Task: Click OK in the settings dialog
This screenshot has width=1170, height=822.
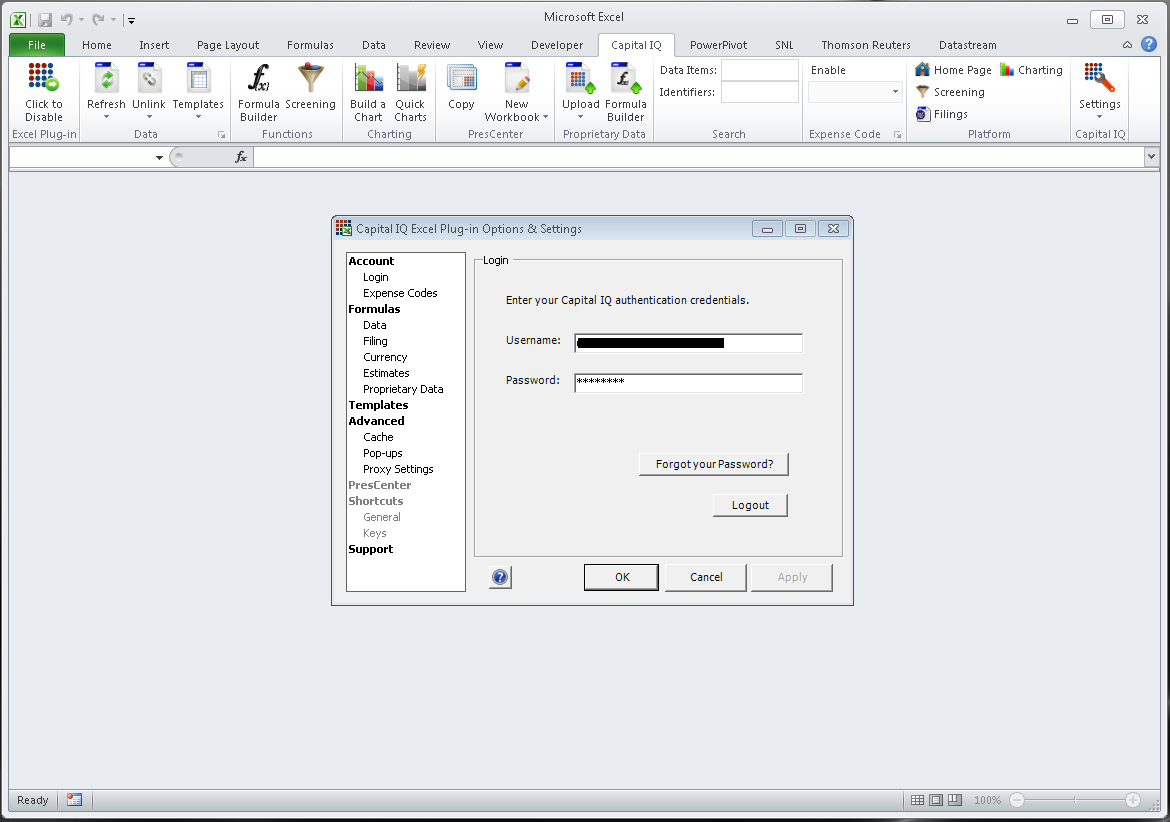Action: point(622,577)
